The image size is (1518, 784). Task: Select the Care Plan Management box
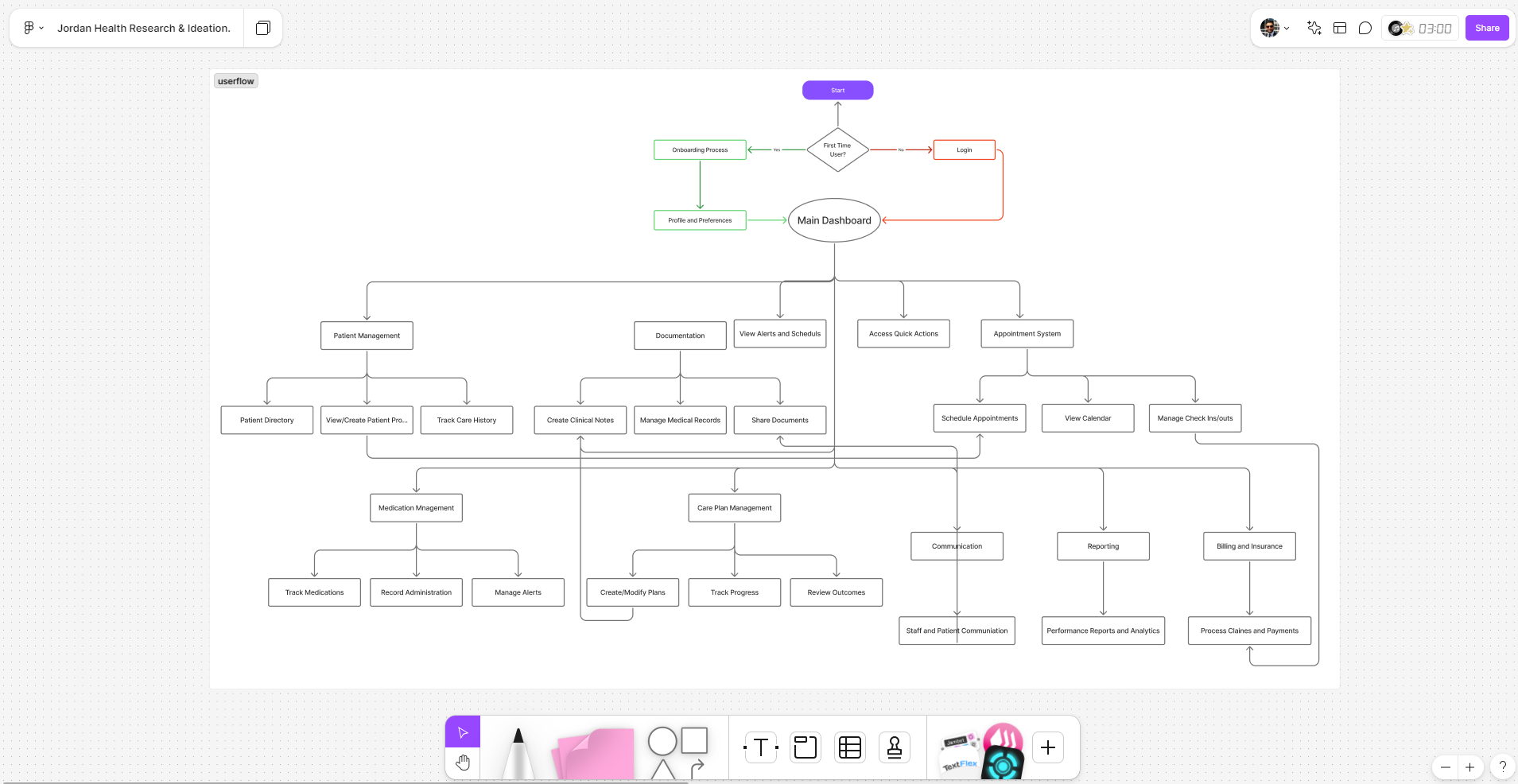point(735,508)
